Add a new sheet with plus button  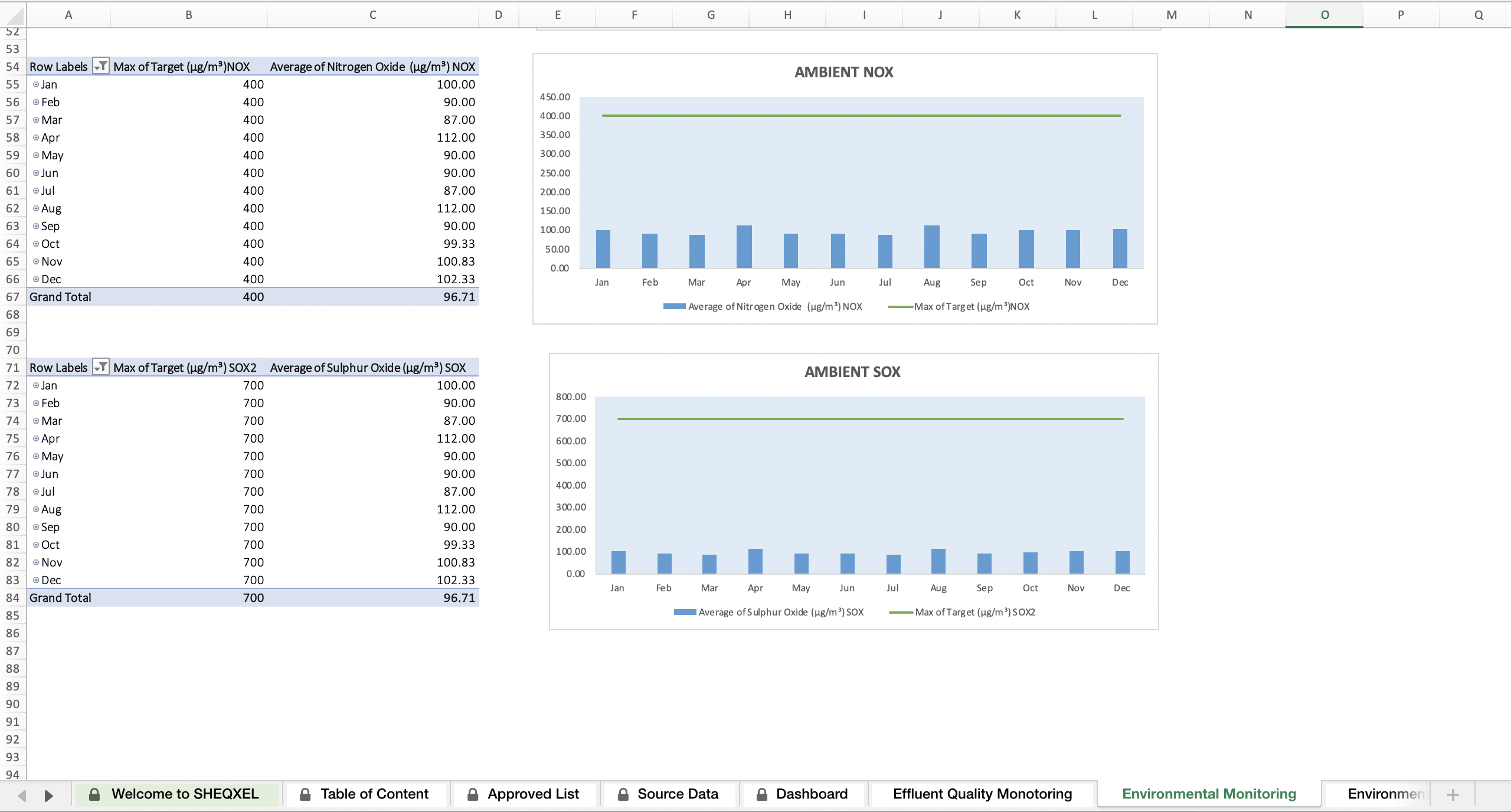click(1453, 795)
